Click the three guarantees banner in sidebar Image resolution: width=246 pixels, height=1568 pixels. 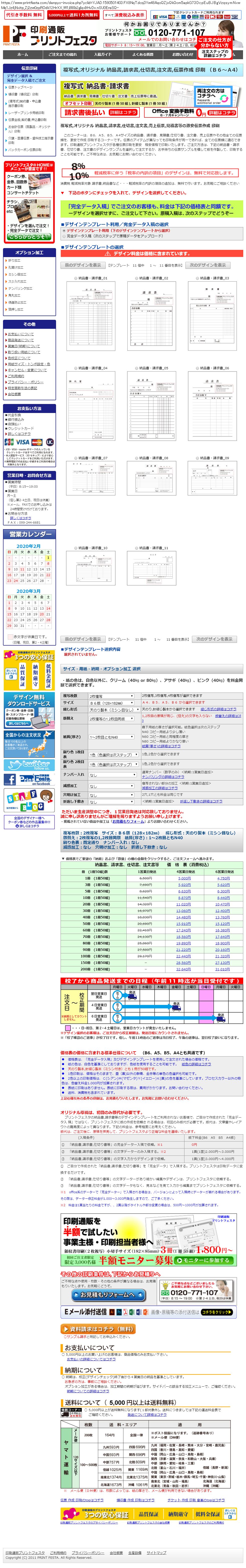coord(29,671)
